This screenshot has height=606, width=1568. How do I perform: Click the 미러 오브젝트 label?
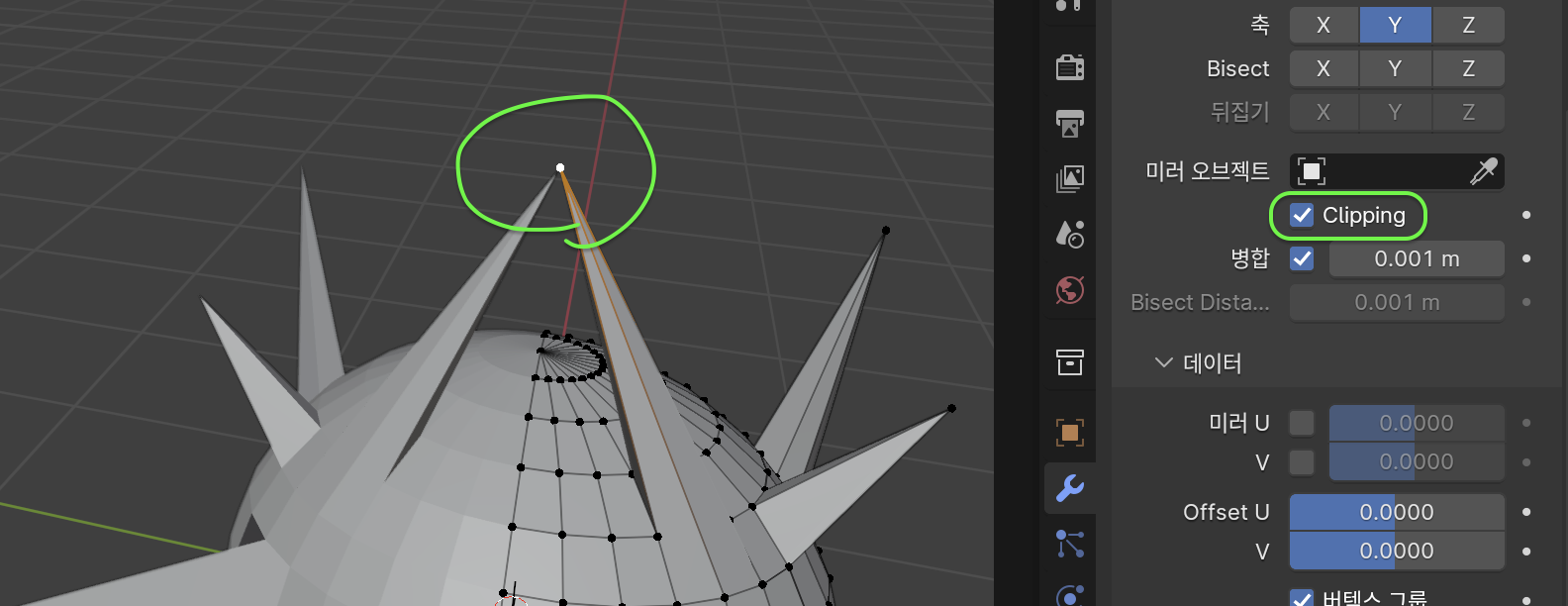(x=1208, y=171)
